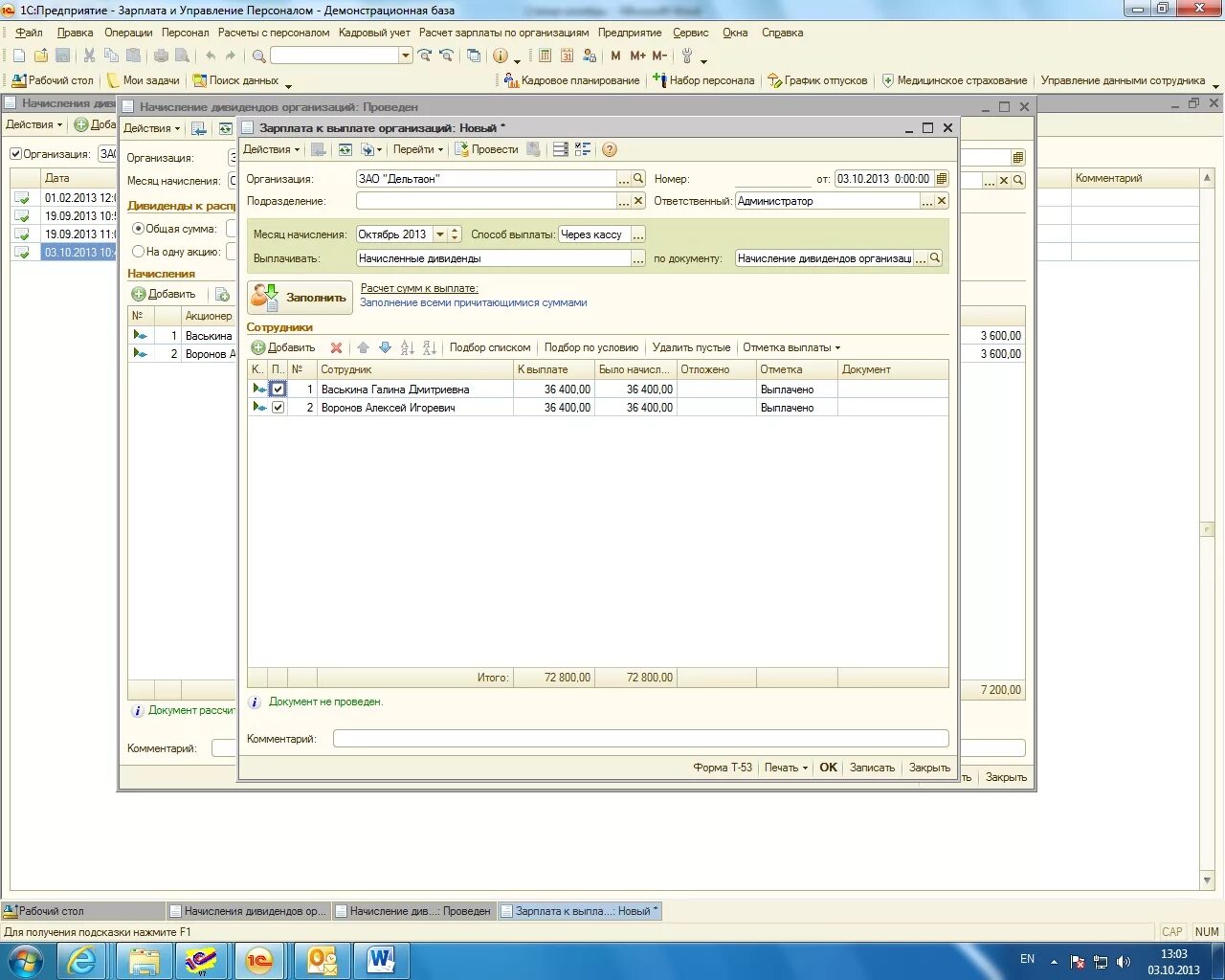Open Internet Explorer from the taskbar

[81, 961]
